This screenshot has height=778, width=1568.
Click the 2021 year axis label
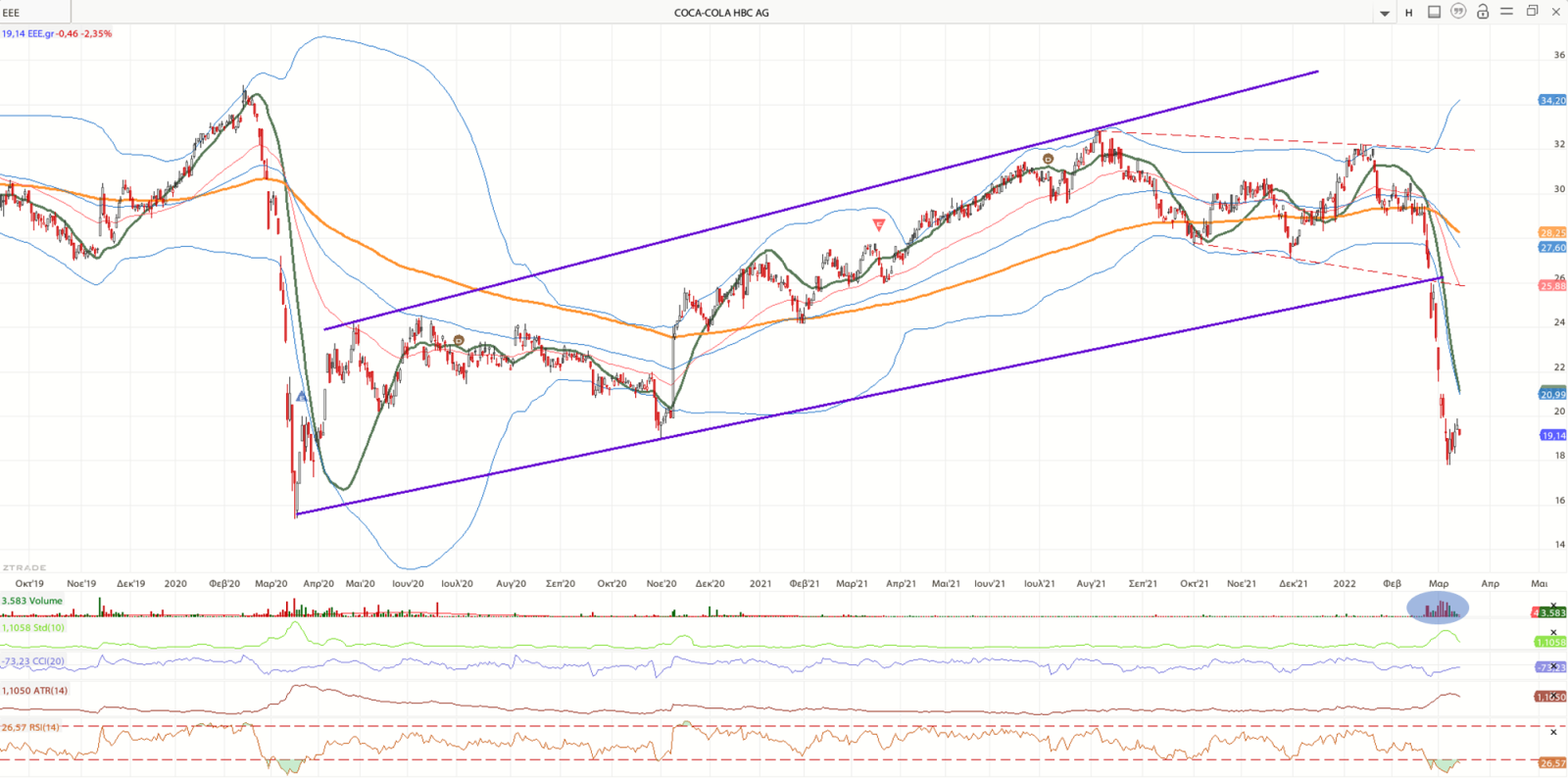pos(760,583)
